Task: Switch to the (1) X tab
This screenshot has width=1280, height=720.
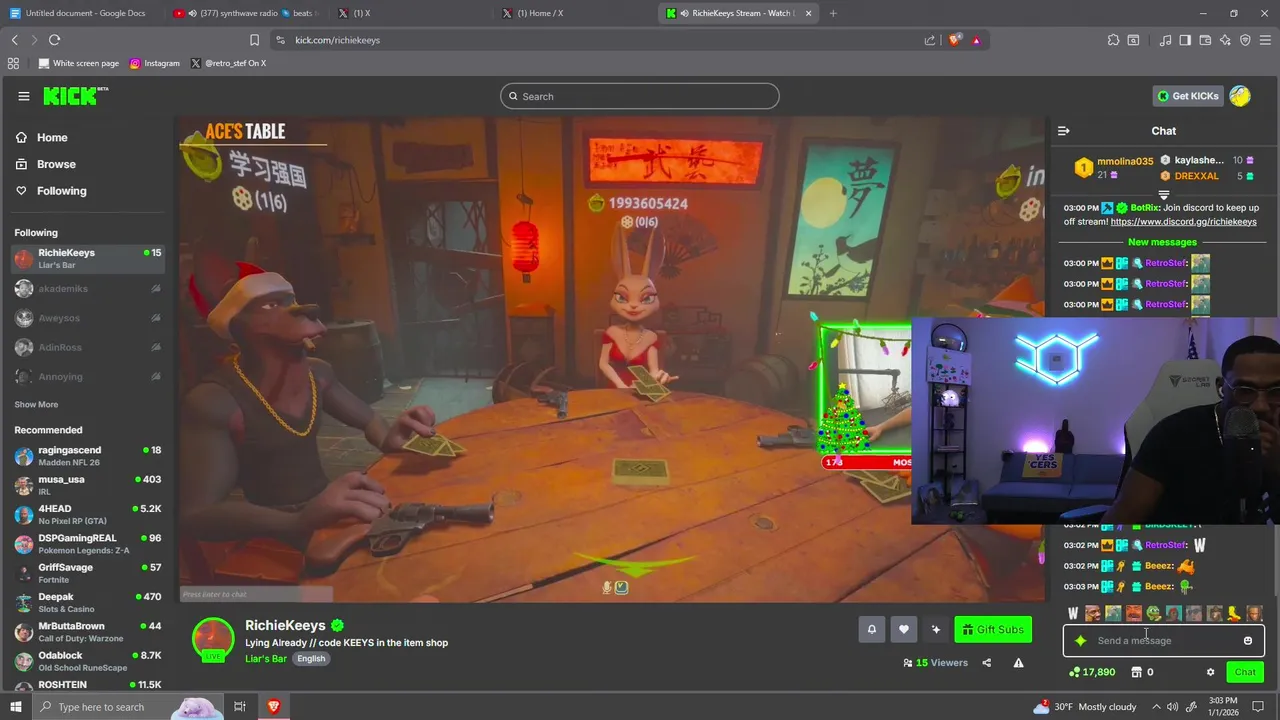Action: click(x=410, y=13)
